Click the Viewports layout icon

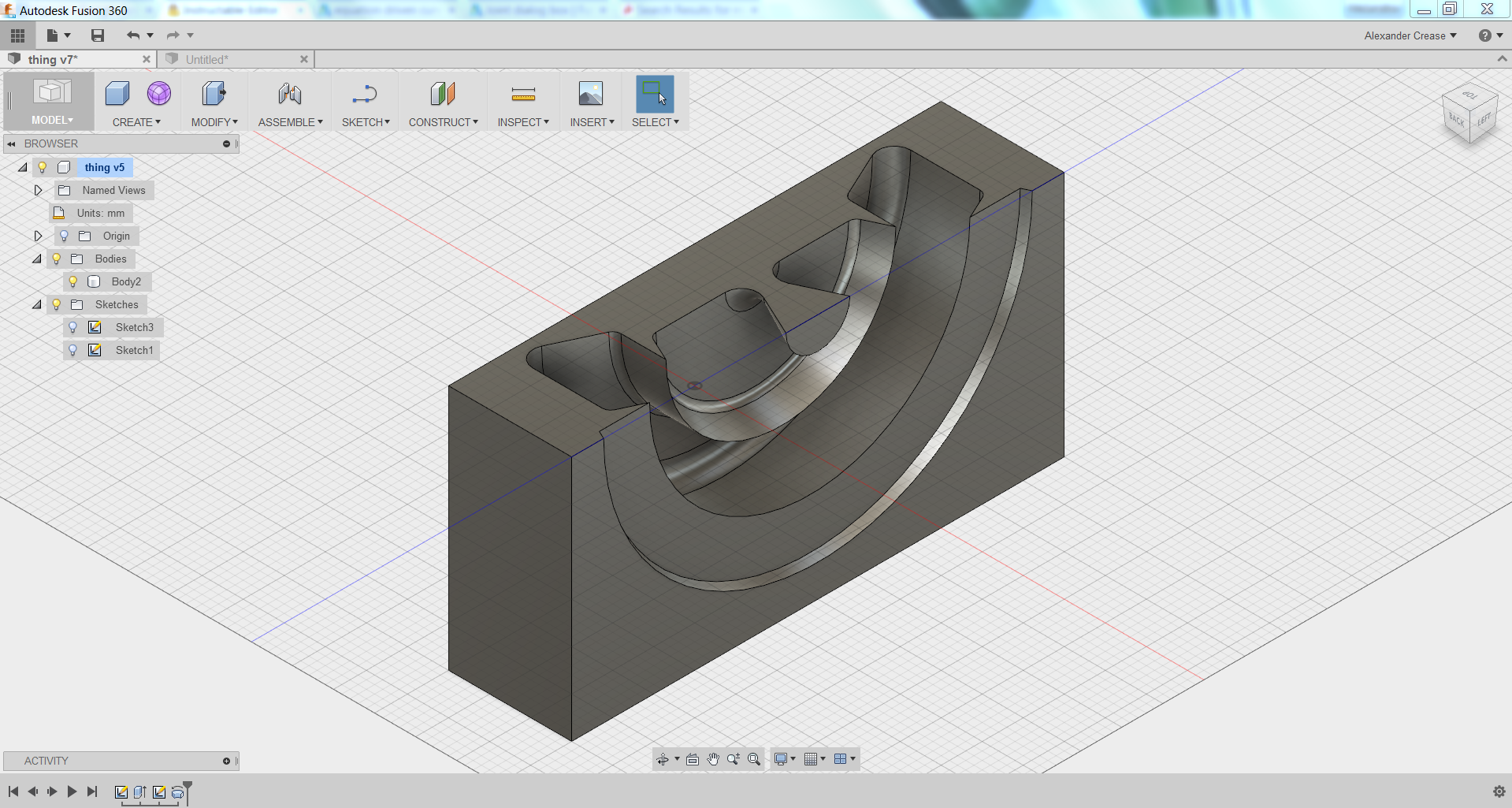coord(841,759)
